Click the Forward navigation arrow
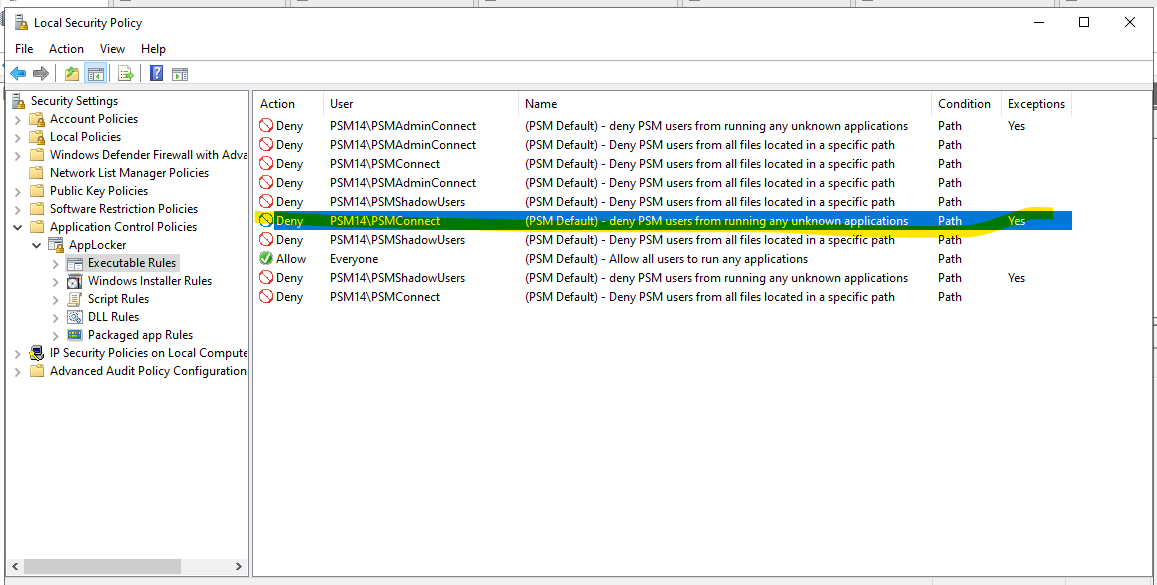This screenshot has height=585, width=1157. [x=40, y=72]
